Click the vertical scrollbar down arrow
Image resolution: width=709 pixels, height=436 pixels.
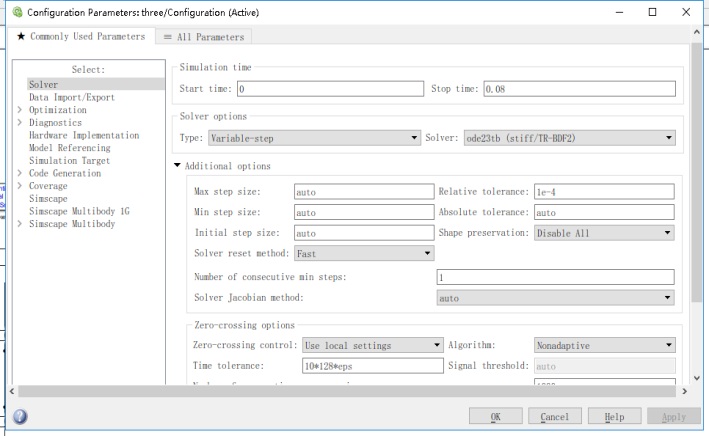[x=697, y=378]
